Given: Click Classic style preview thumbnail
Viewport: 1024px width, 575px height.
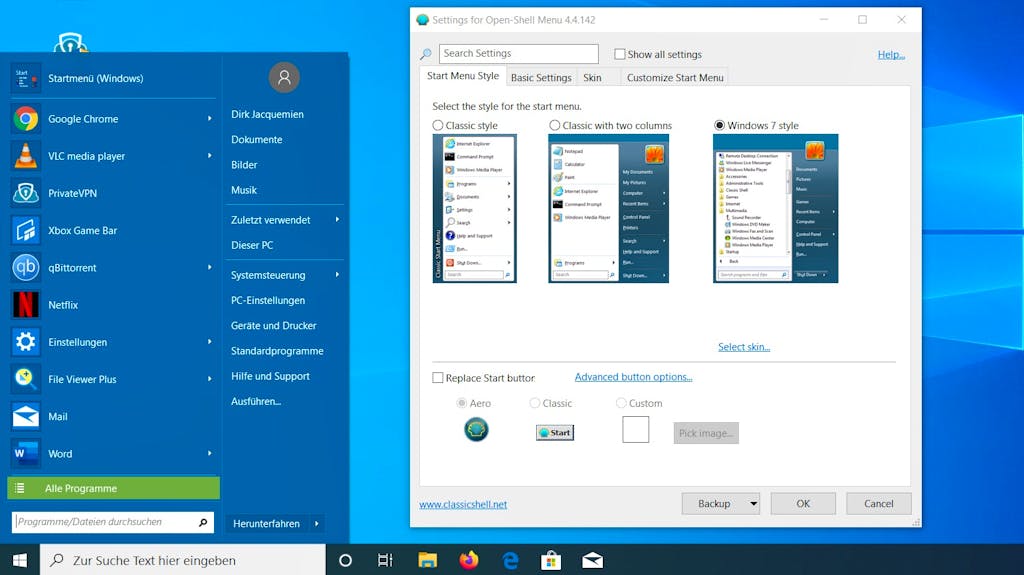Looking at the screenshot, I should (475, 208).
